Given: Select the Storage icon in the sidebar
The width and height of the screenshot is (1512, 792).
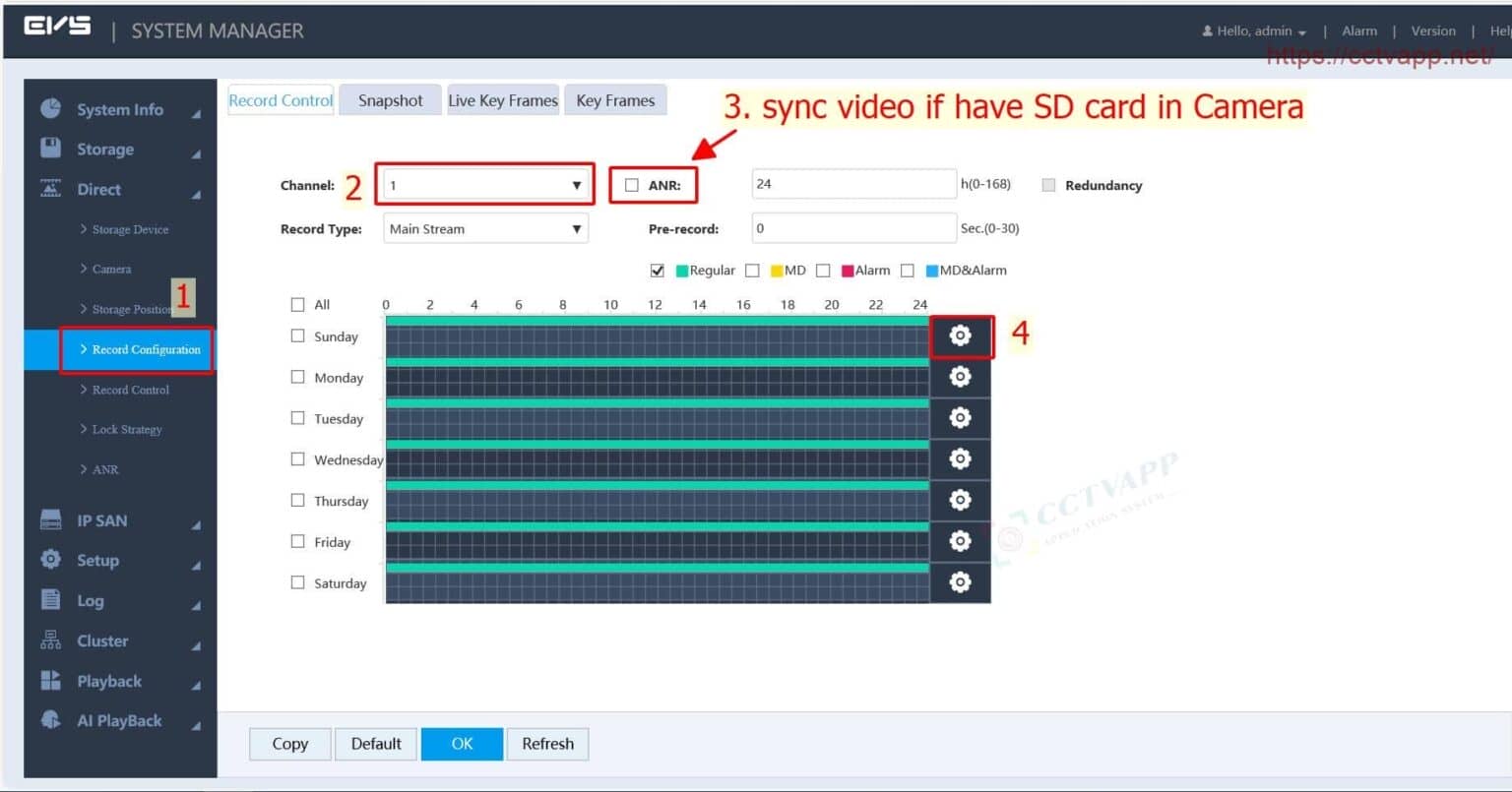Looking at the screenshot, I should coord(50,149).
